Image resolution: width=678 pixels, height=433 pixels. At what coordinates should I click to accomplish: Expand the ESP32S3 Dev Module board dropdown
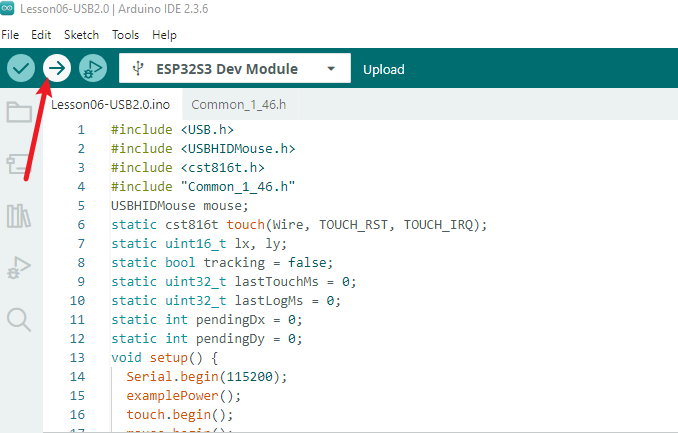(x=331, y=68)
